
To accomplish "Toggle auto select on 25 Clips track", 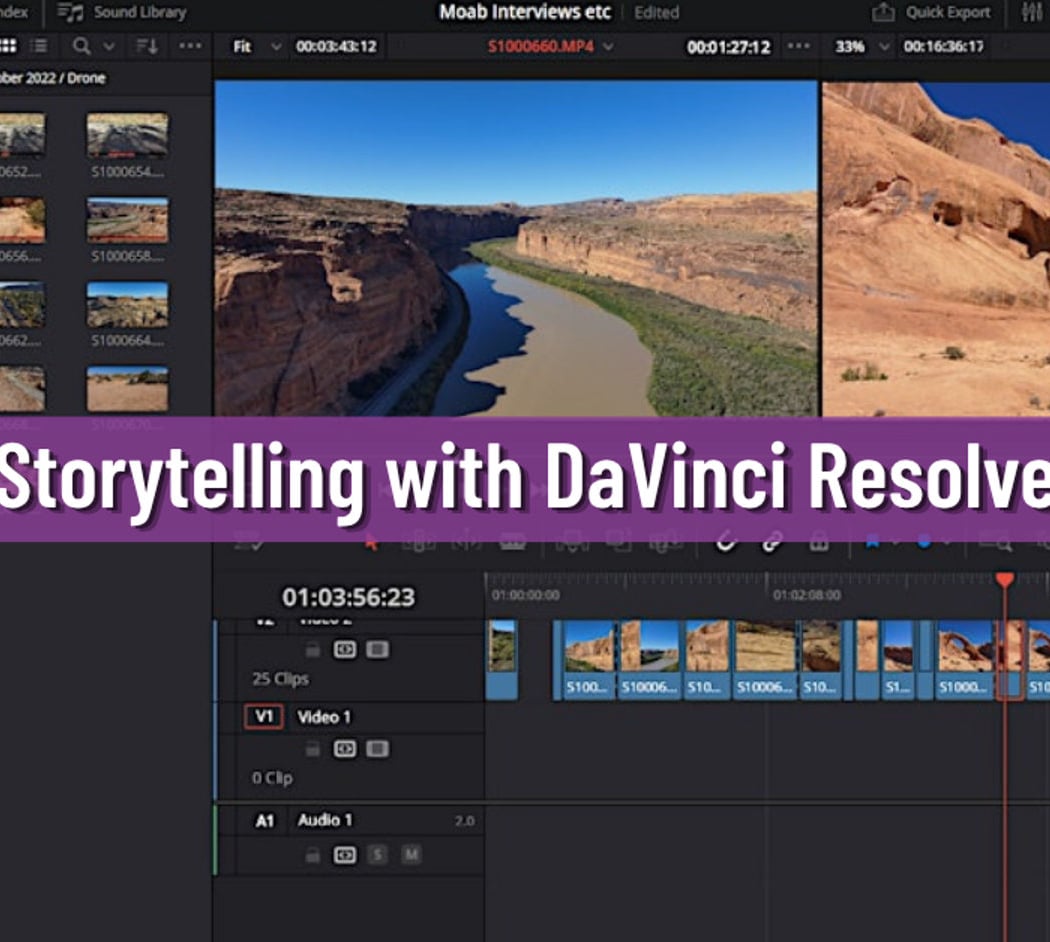I will tap(345, 649).
